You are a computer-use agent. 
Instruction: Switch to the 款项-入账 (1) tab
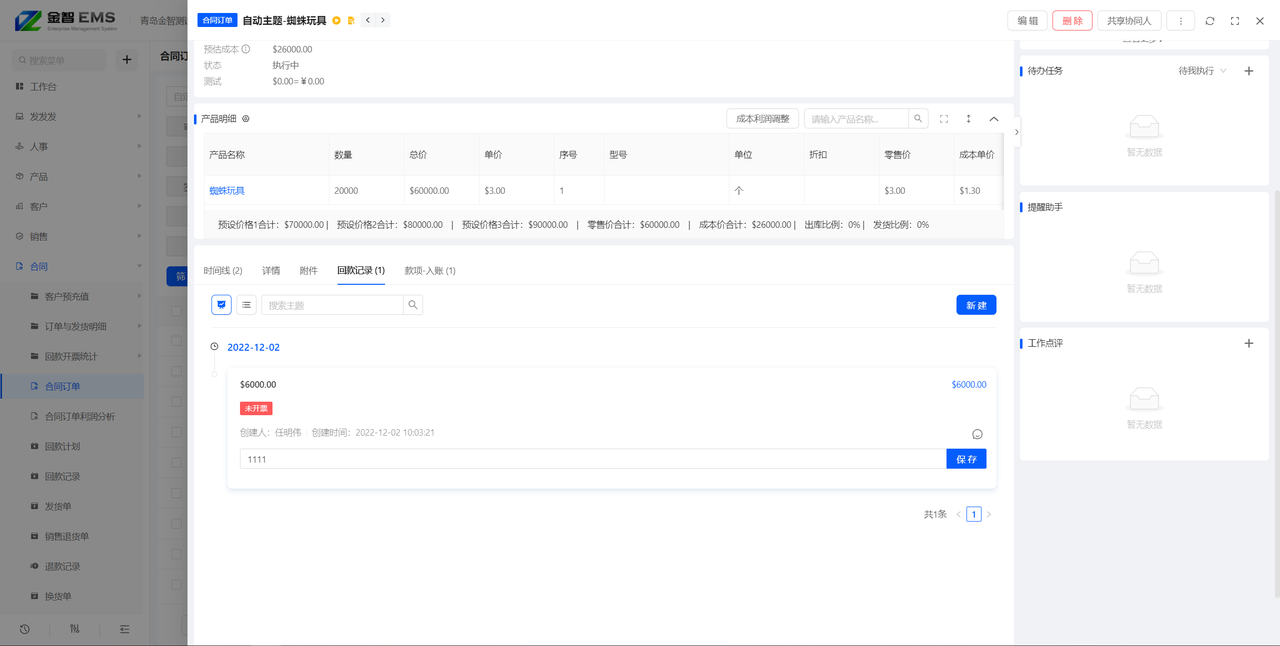430,271
